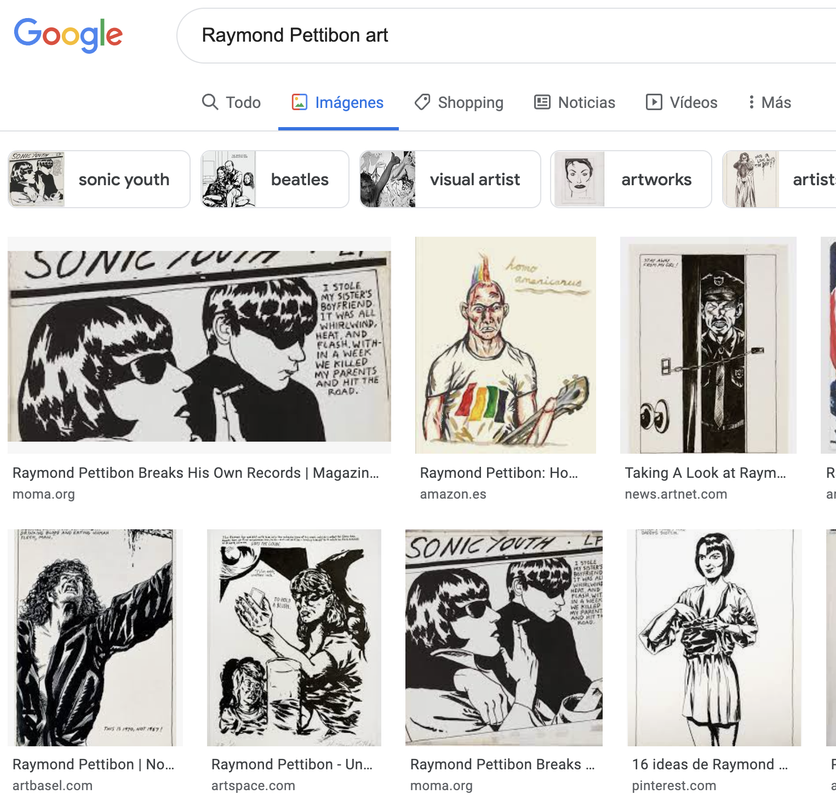Viewport: 836px width, 800px height.
Task: Open the artspace.com masked figure drawing
Action: click(x=294, y=637)
